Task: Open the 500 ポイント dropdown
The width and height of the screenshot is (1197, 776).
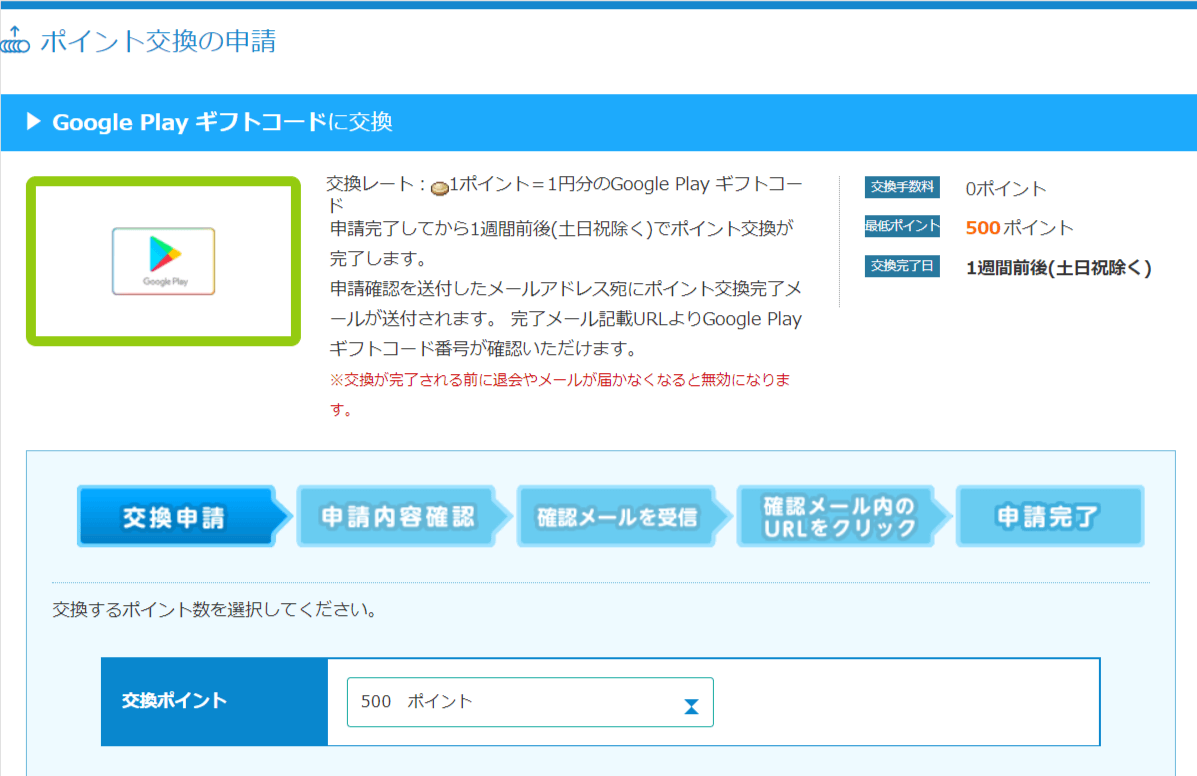Action: pos(530,702)
